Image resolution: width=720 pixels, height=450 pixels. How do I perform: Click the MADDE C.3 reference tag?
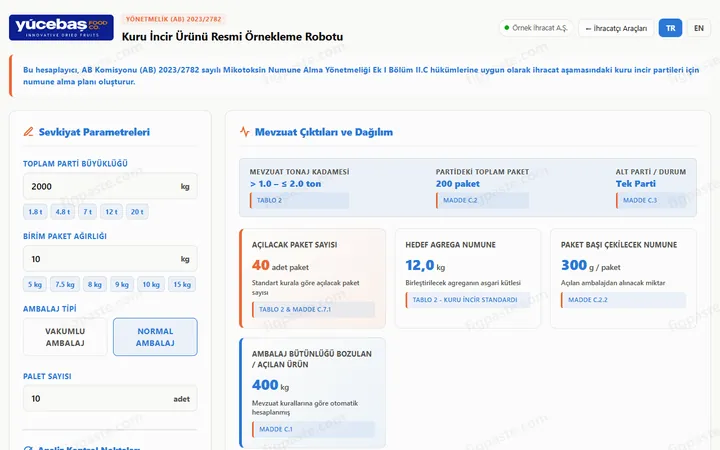[651, 200]
